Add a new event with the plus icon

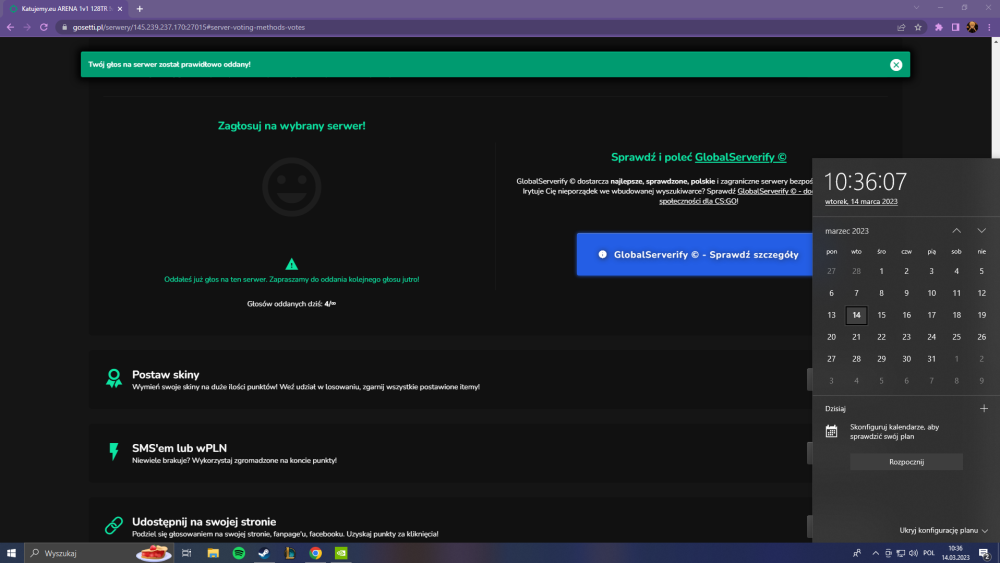click(983, 409)
